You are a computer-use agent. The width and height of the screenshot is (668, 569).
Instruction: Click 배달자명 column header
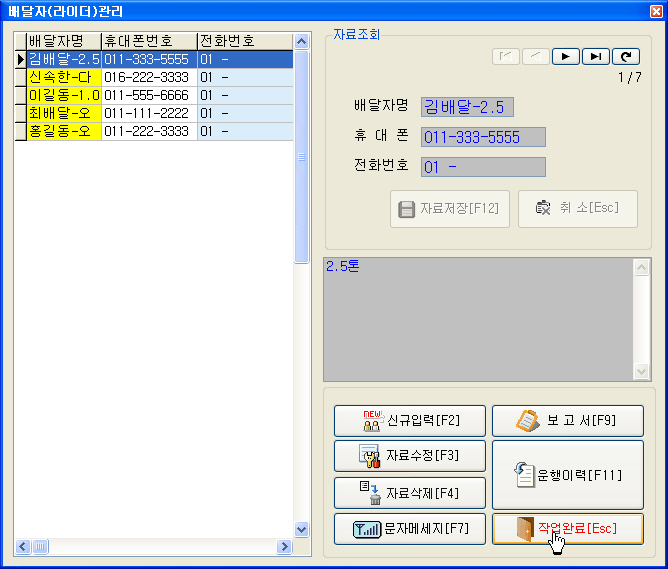coord(64,41)
